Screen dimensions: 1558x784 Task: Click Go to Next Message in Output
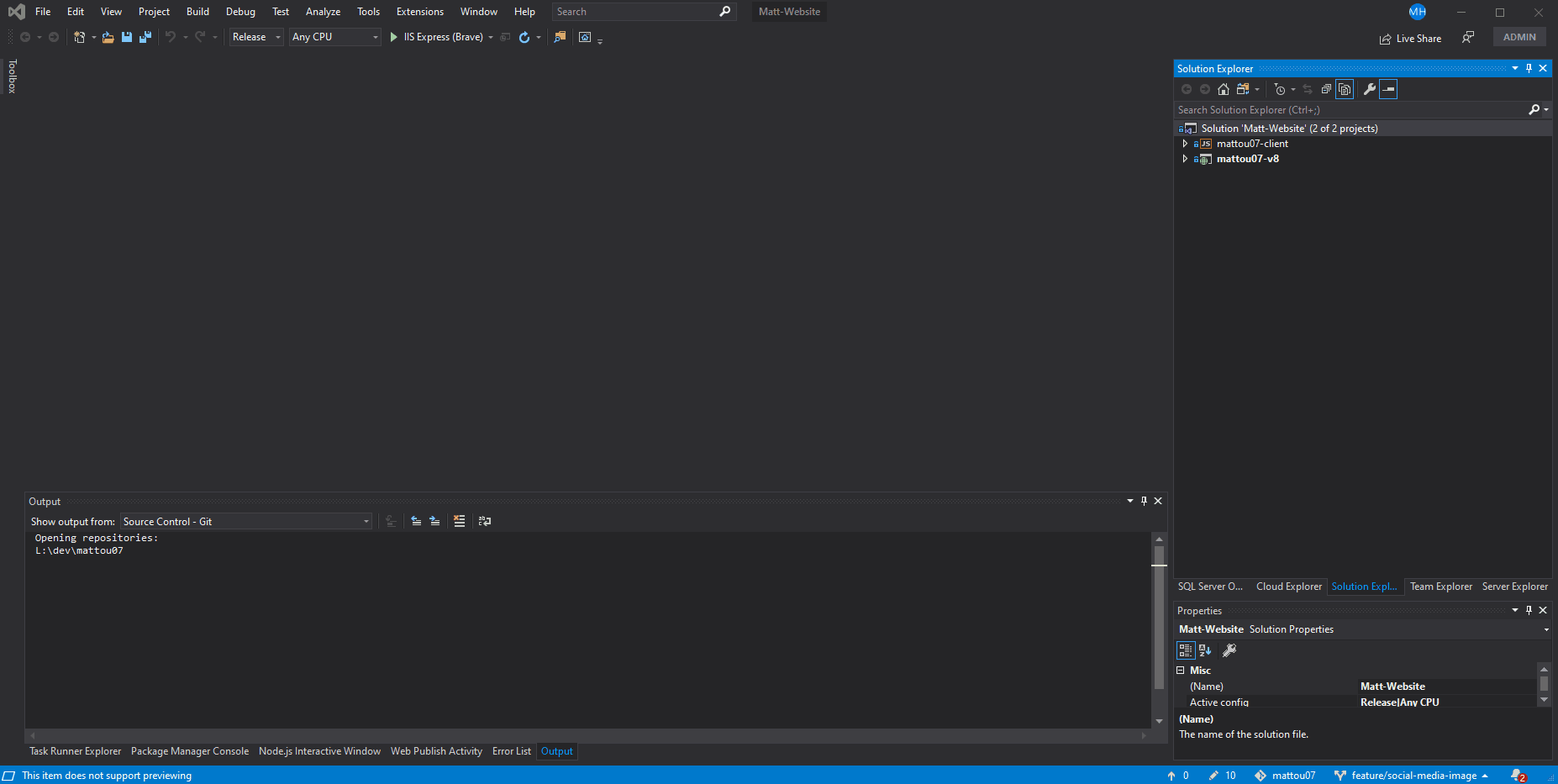pyautogui.click(x=434, y=521)
